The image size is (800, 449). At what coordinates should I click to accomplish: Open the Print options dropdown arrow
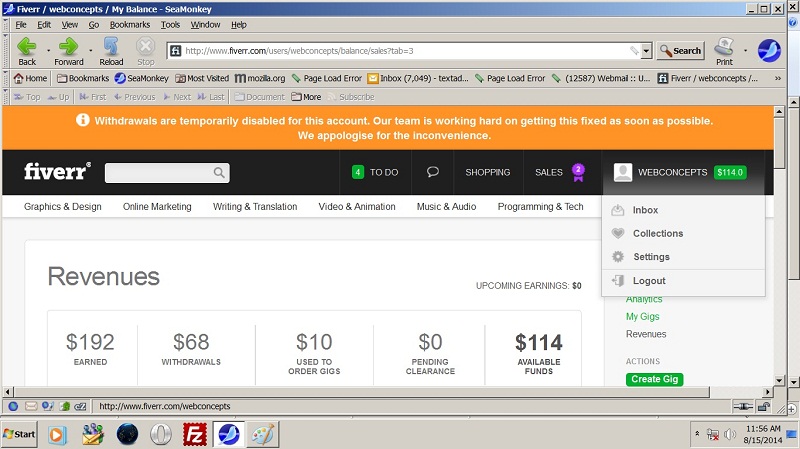point(745,51)
